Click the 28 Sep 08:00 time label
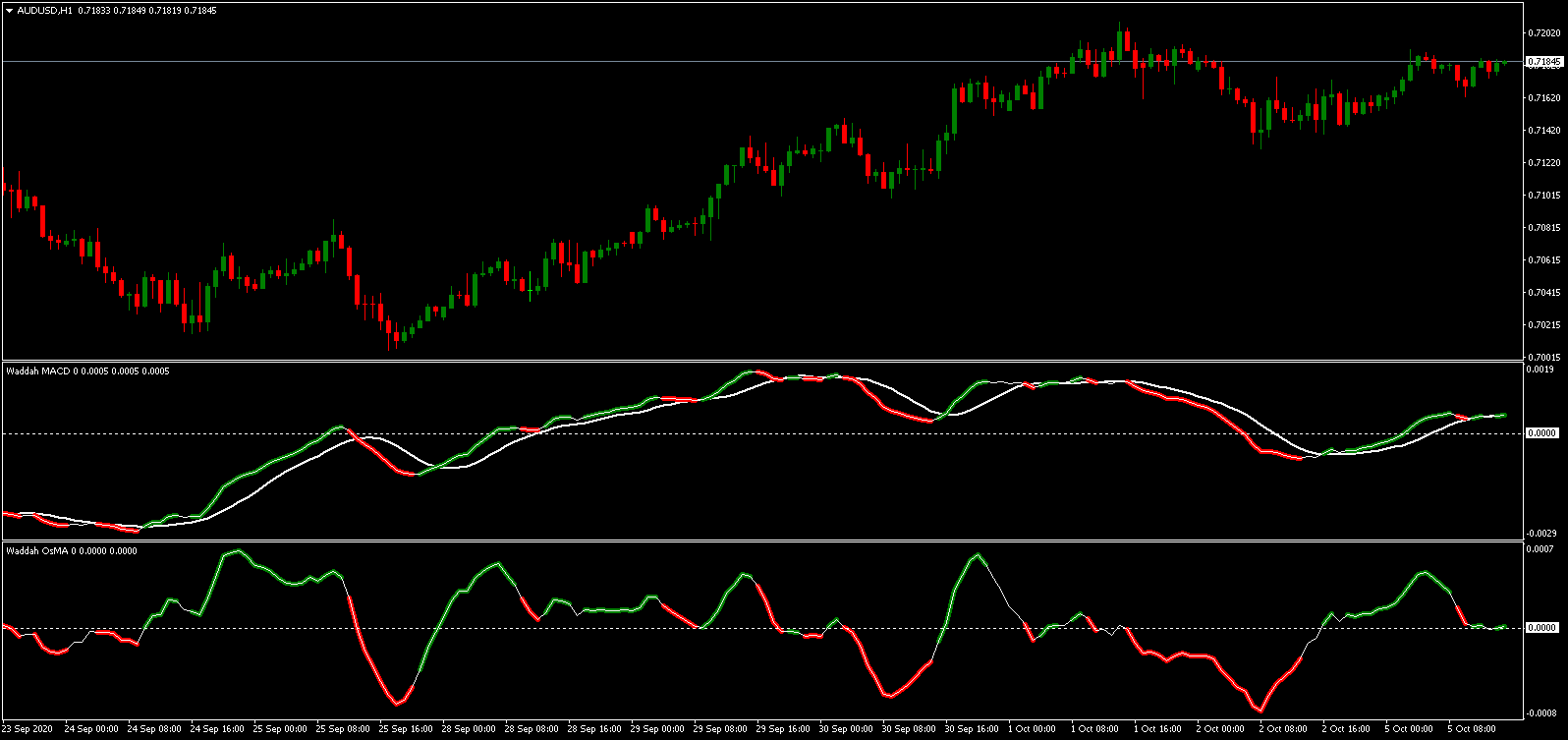The image size is (1568, 740). click(x=532, y=729)
